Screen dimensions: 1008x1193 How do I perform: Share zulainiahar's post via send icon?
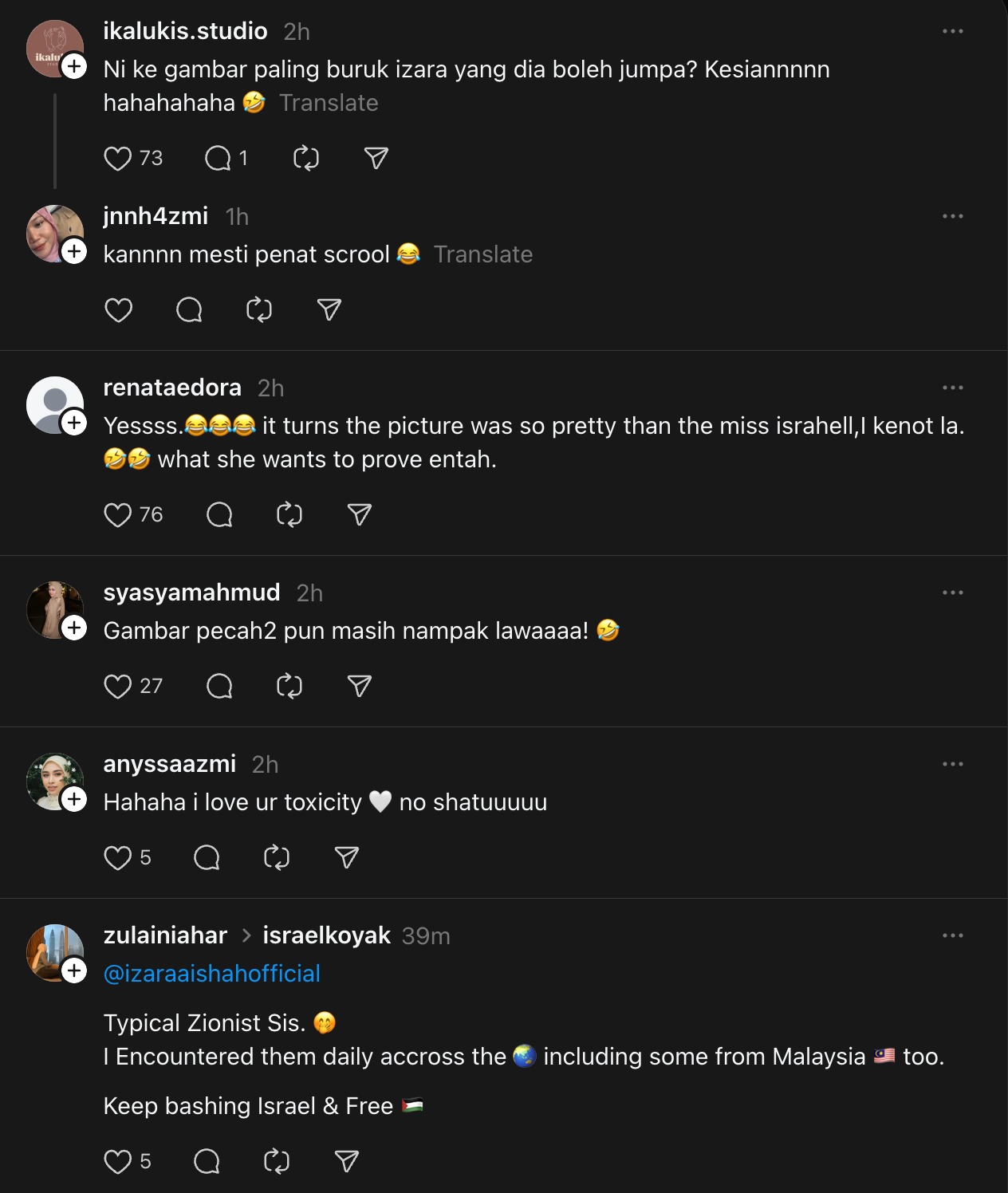(x=347, y=1161)
